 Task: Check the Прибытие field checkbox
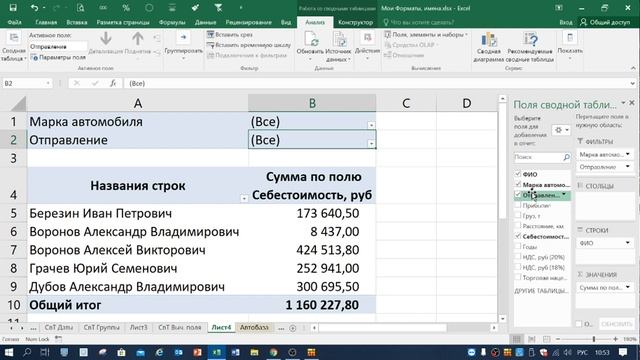518,205
